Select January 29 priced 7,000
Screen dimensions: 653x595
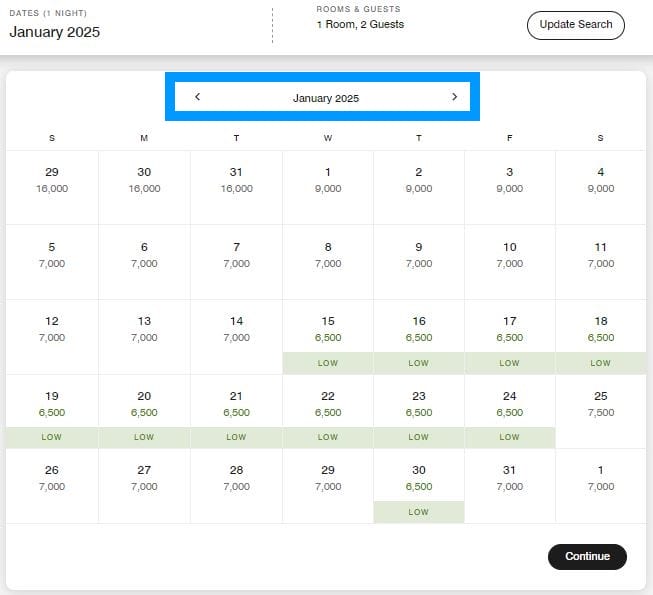point(328,486)
